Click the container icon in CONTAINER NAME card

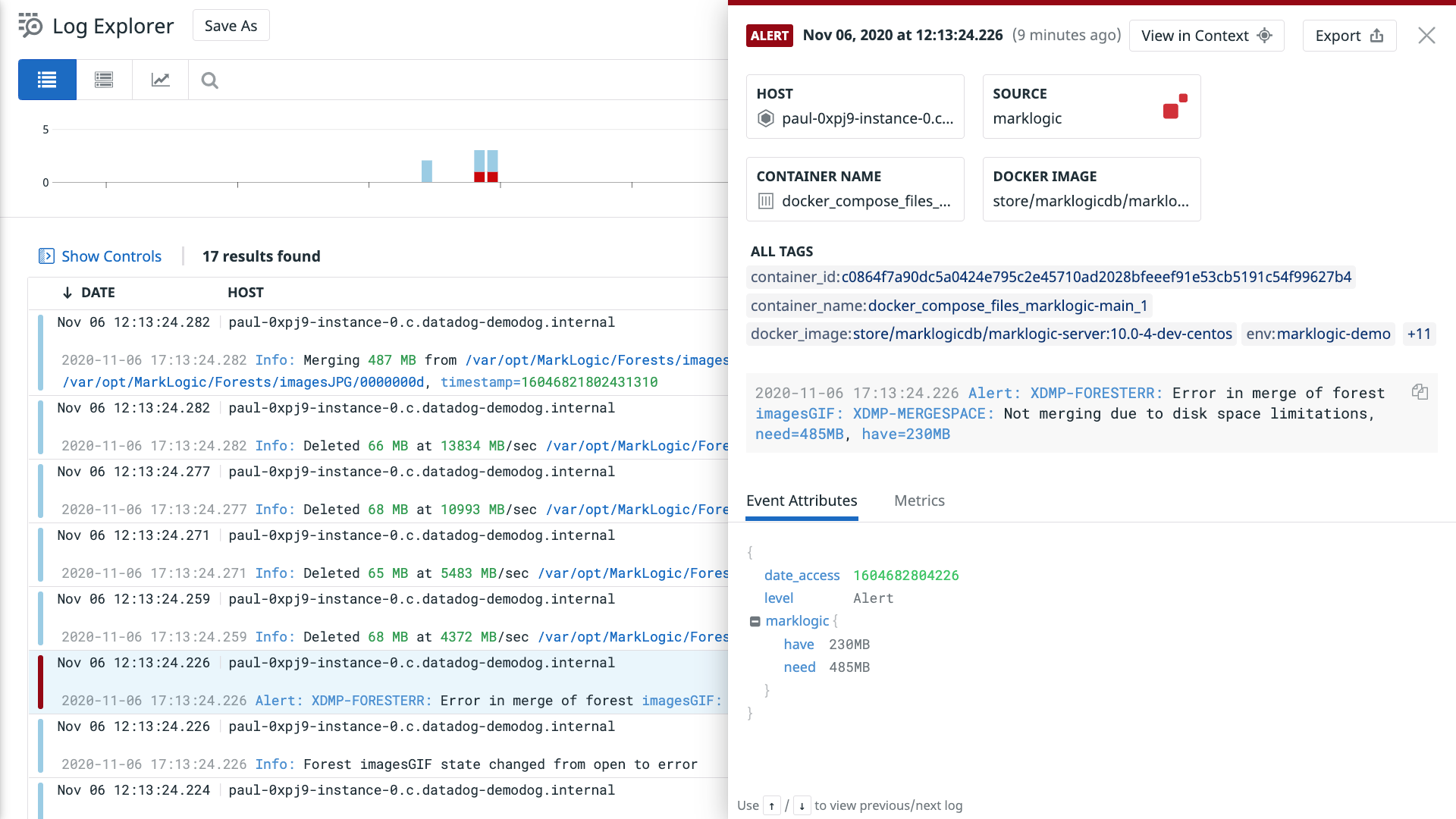pos(766,201)
